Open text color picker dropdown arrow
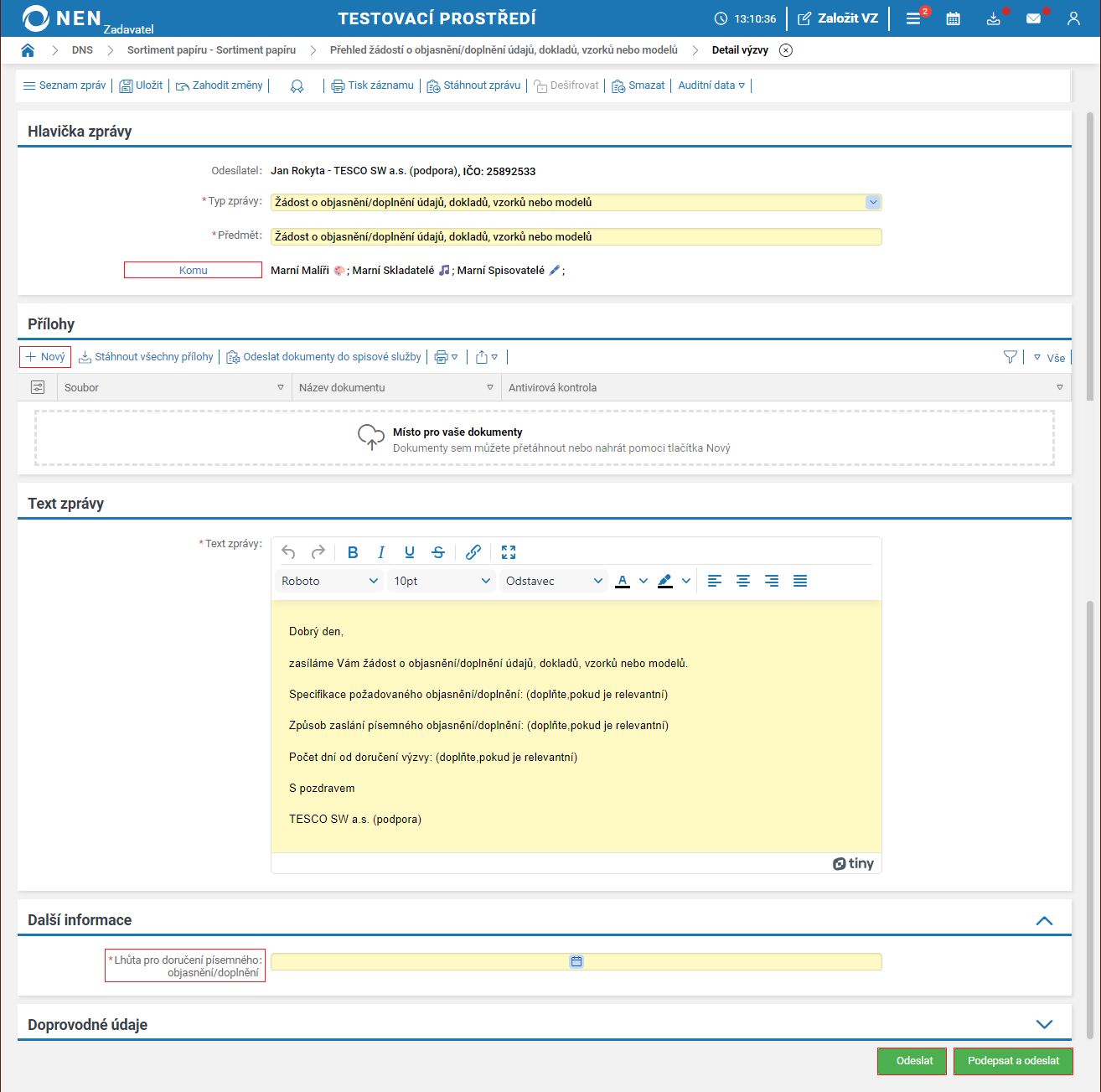This screenshot has width=1101, height=1092. (644, 581)
